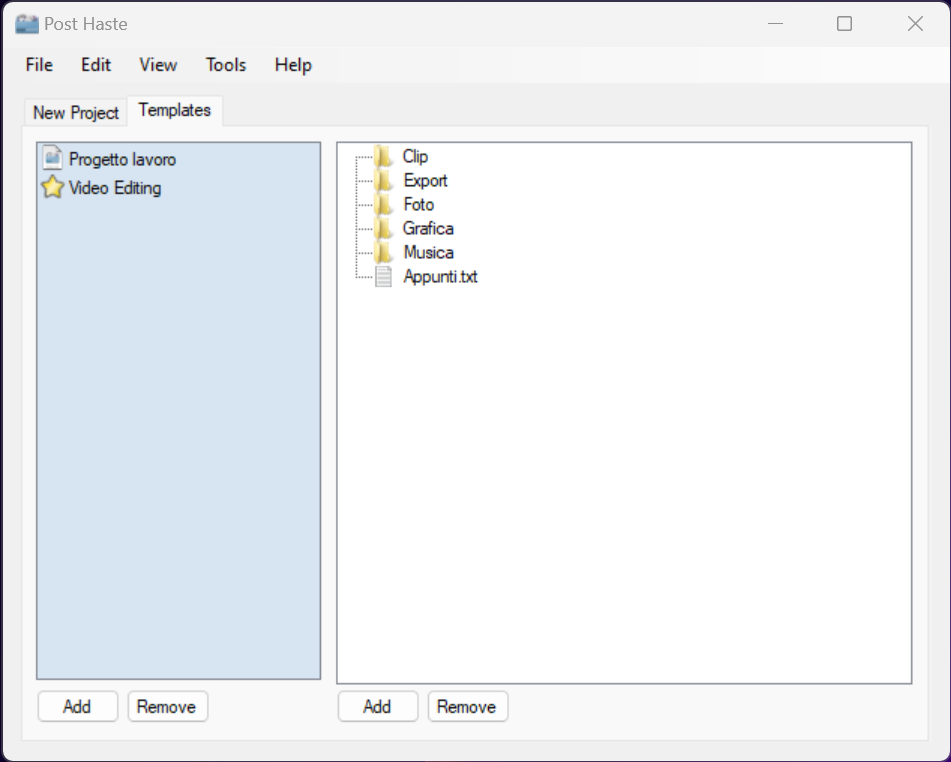Open the View menu
The height and width of the screenshot is (762, 951).
[x=158, y=65]
